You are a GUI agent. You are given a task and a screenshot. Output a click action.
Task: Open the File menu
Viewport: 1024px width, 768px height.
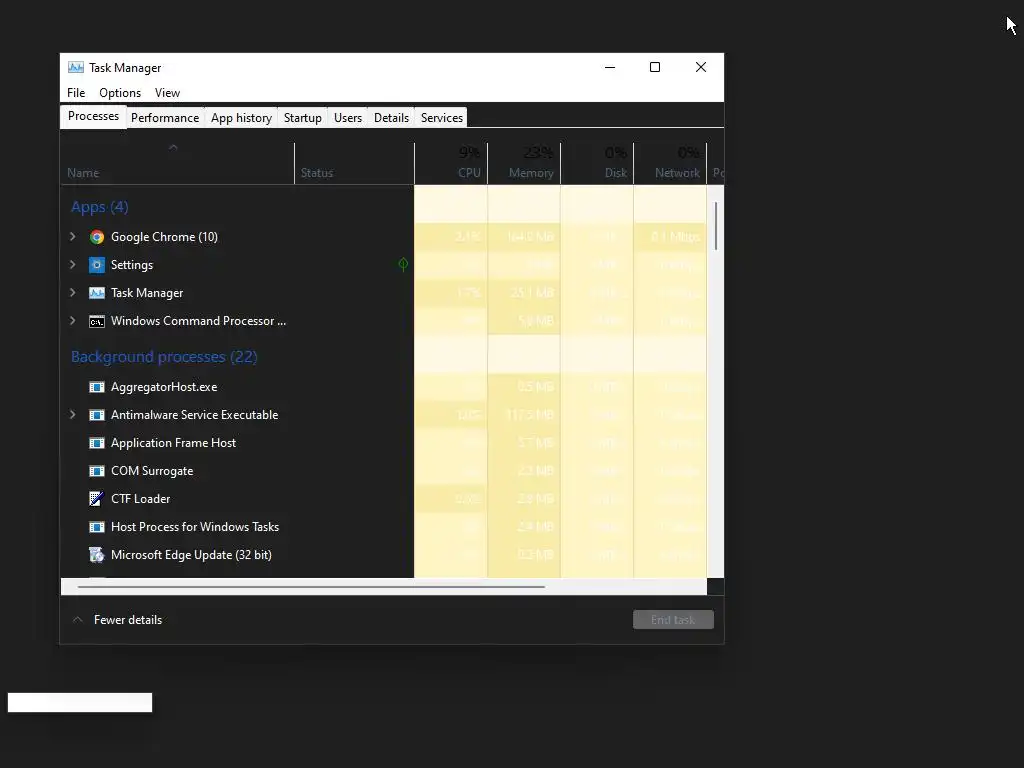point(76,93)
